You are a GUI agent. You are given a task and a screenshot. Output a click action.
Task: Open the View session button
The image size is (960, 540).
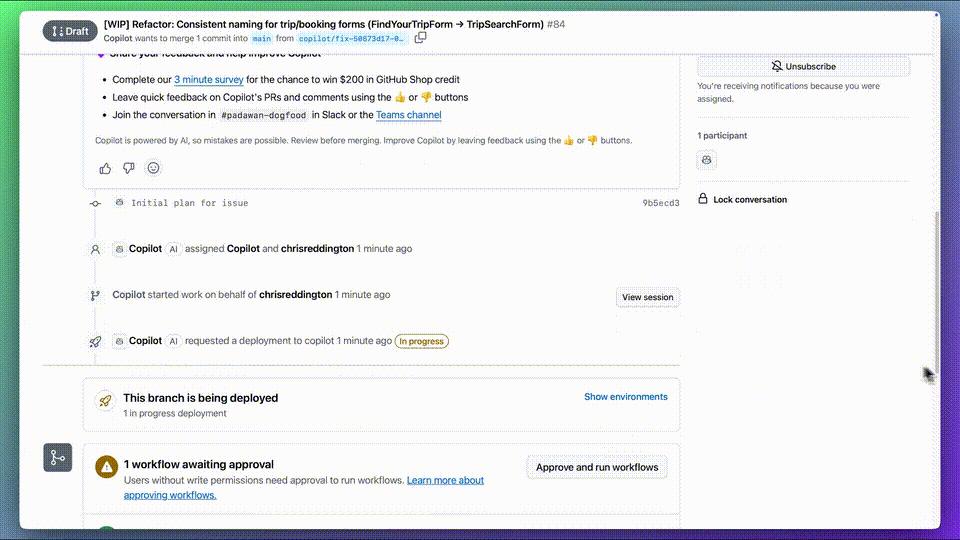tap(647, 297)
